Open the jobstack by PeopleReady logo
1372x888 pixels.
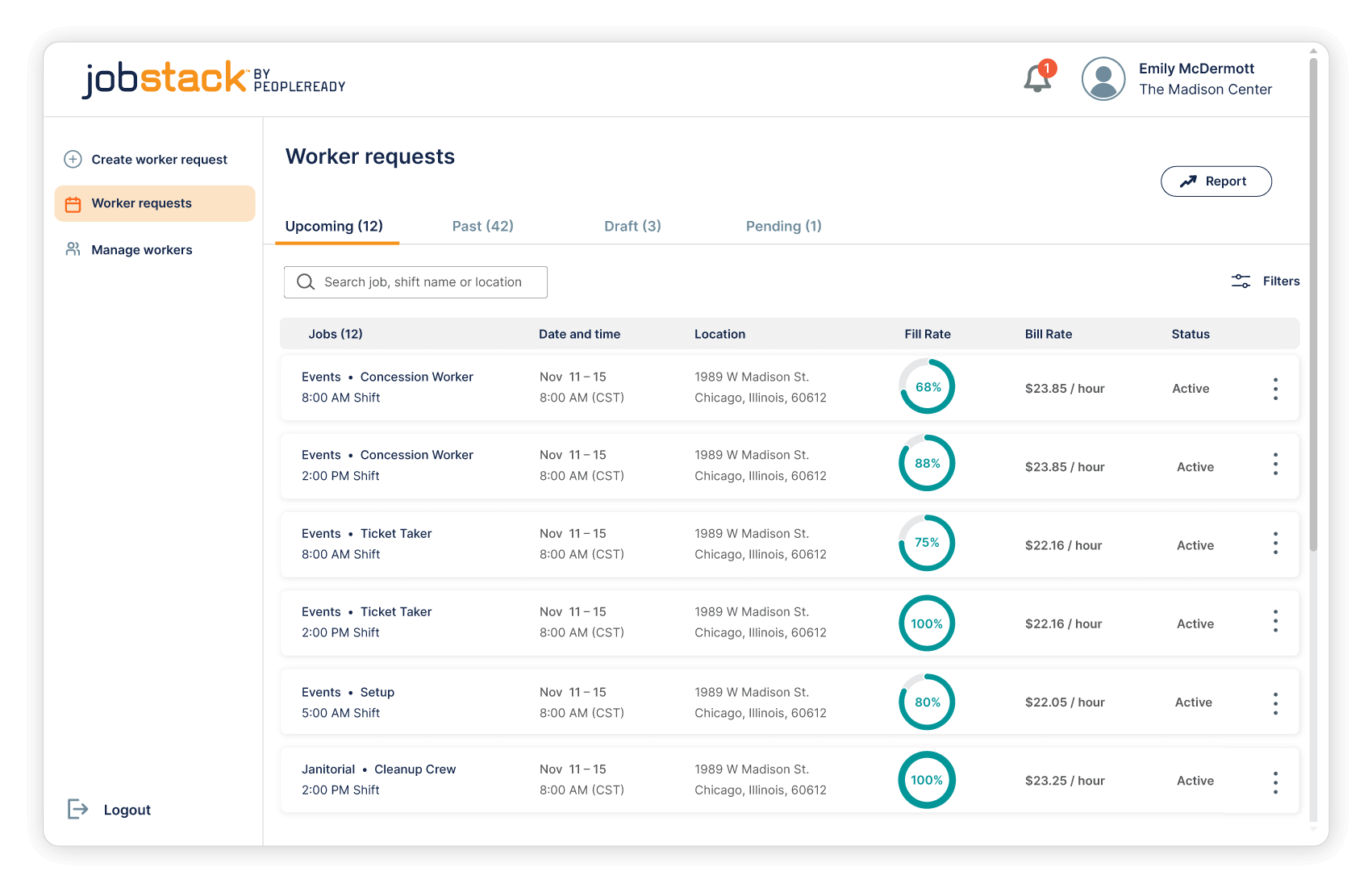[x=214, y=79]
